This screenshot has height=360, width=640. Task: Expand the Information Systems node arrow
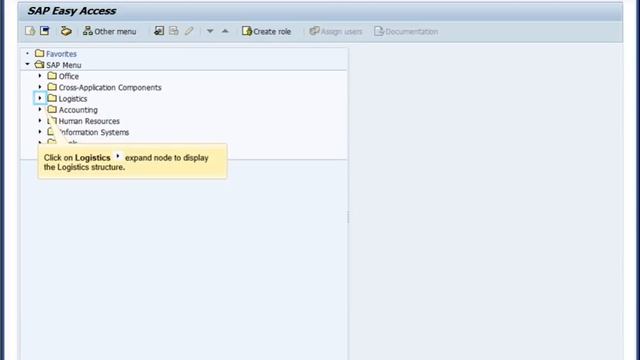pyautogui.click(x=40, y=132)
